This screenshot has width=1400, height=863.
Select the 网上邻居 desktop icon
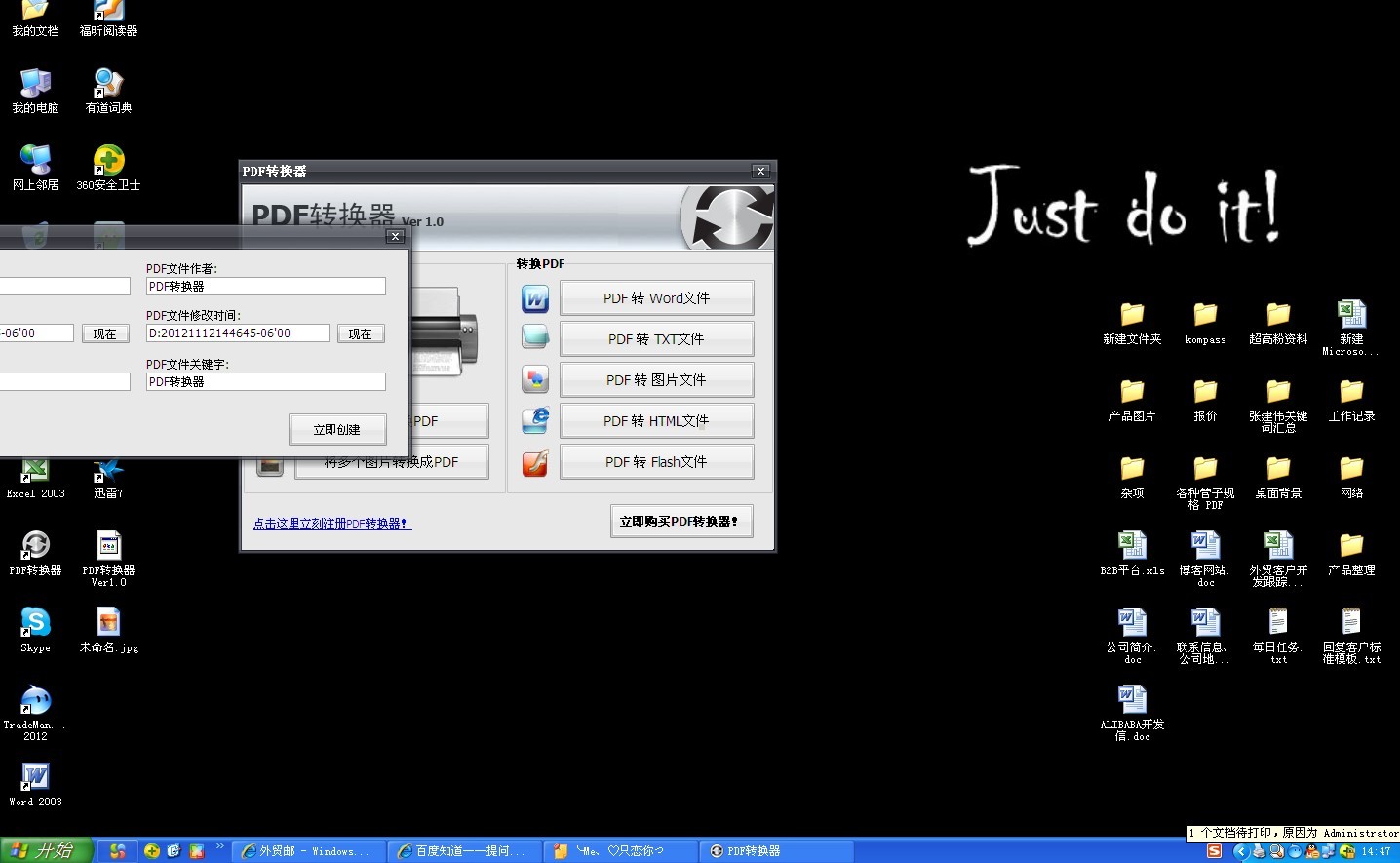click(x=35, y=168)
